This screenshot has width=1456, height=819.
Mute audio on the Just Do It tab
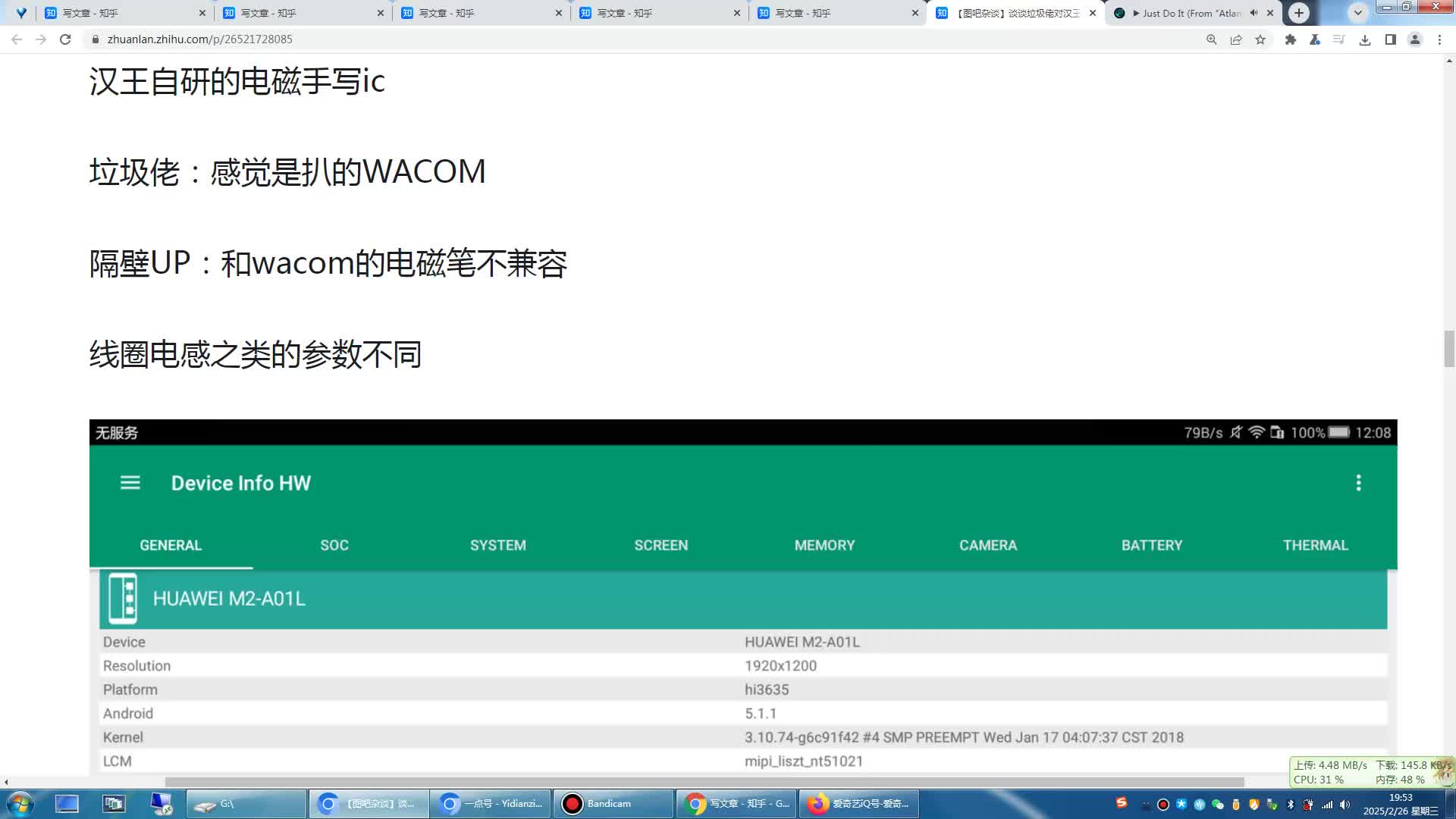[x=1254, y=13]
